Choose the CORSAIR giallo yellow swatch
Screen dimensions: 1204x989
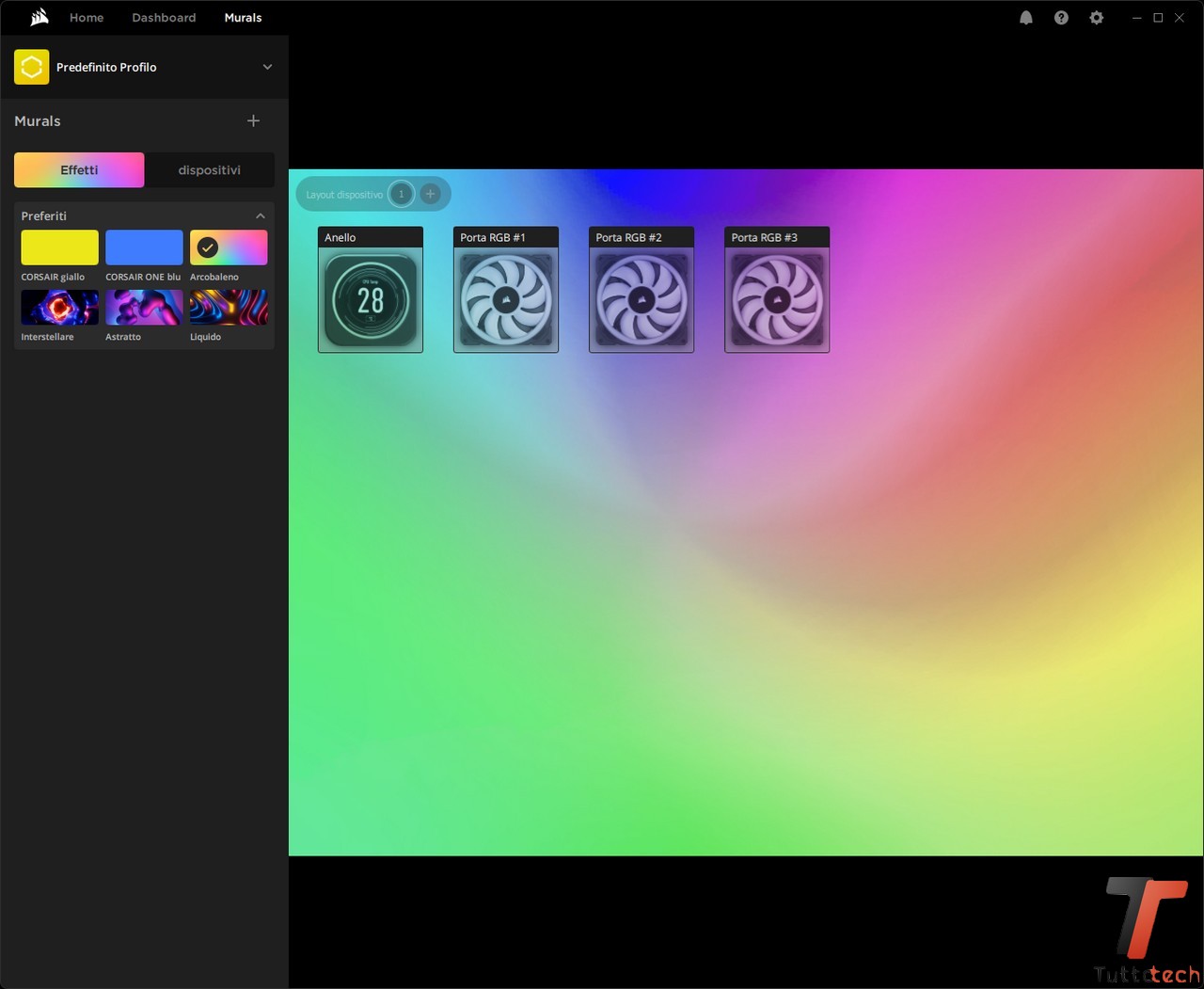(x=59, y=247)
